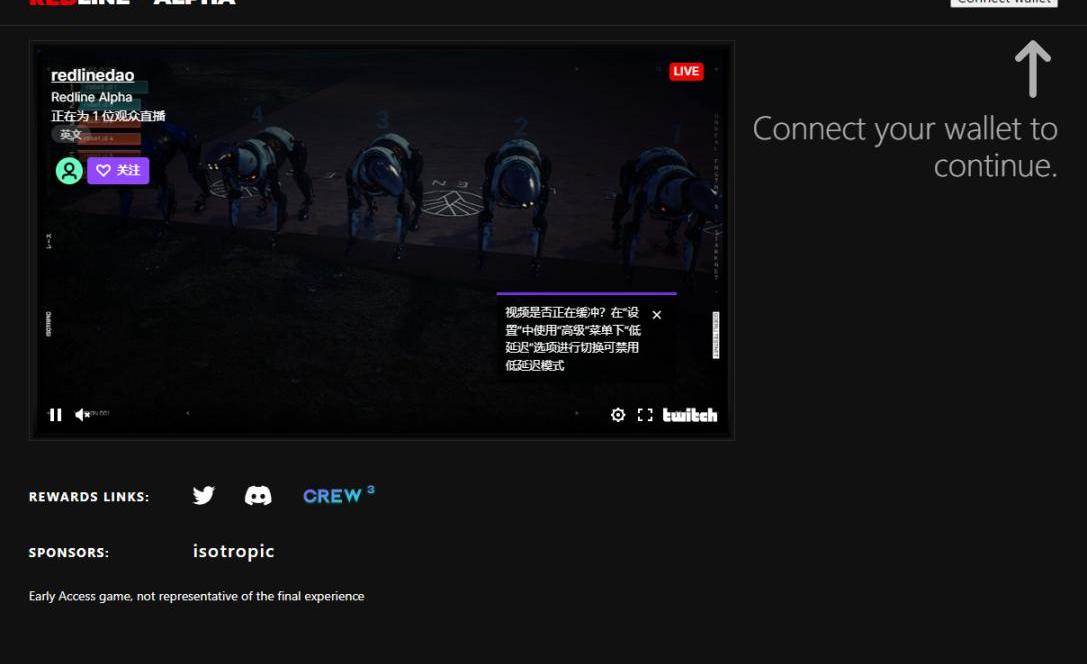The width and height of the screenshot is (1087, 664).
Task: Open the redlinedao channel avatar
Action: 69,171
